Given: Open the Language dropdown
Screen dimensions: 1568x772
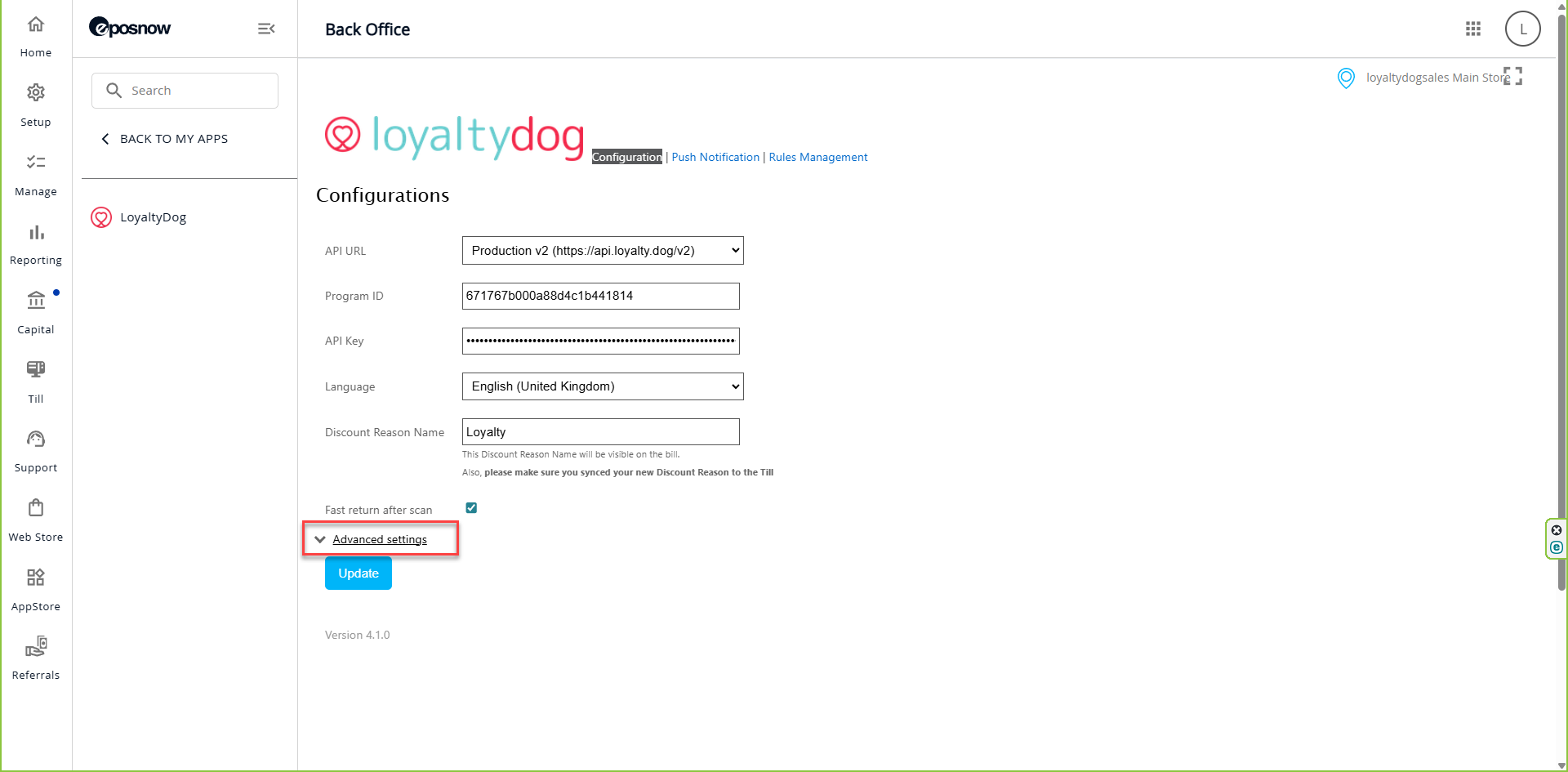Looking at the screenshot, I should coord(603,386).
